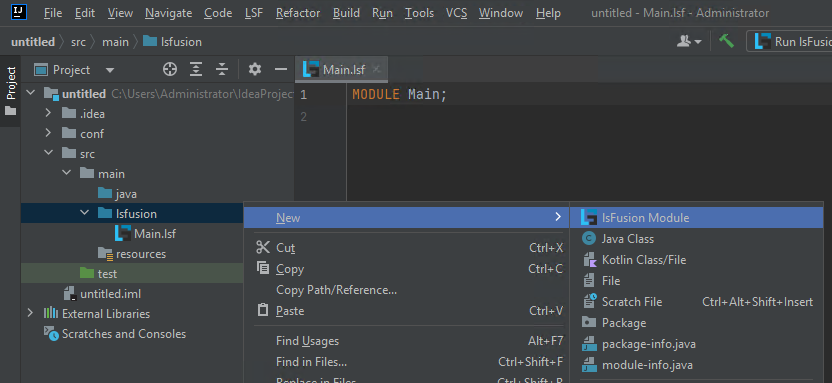Select Main.lsf file in project tree

coord(154,233)
